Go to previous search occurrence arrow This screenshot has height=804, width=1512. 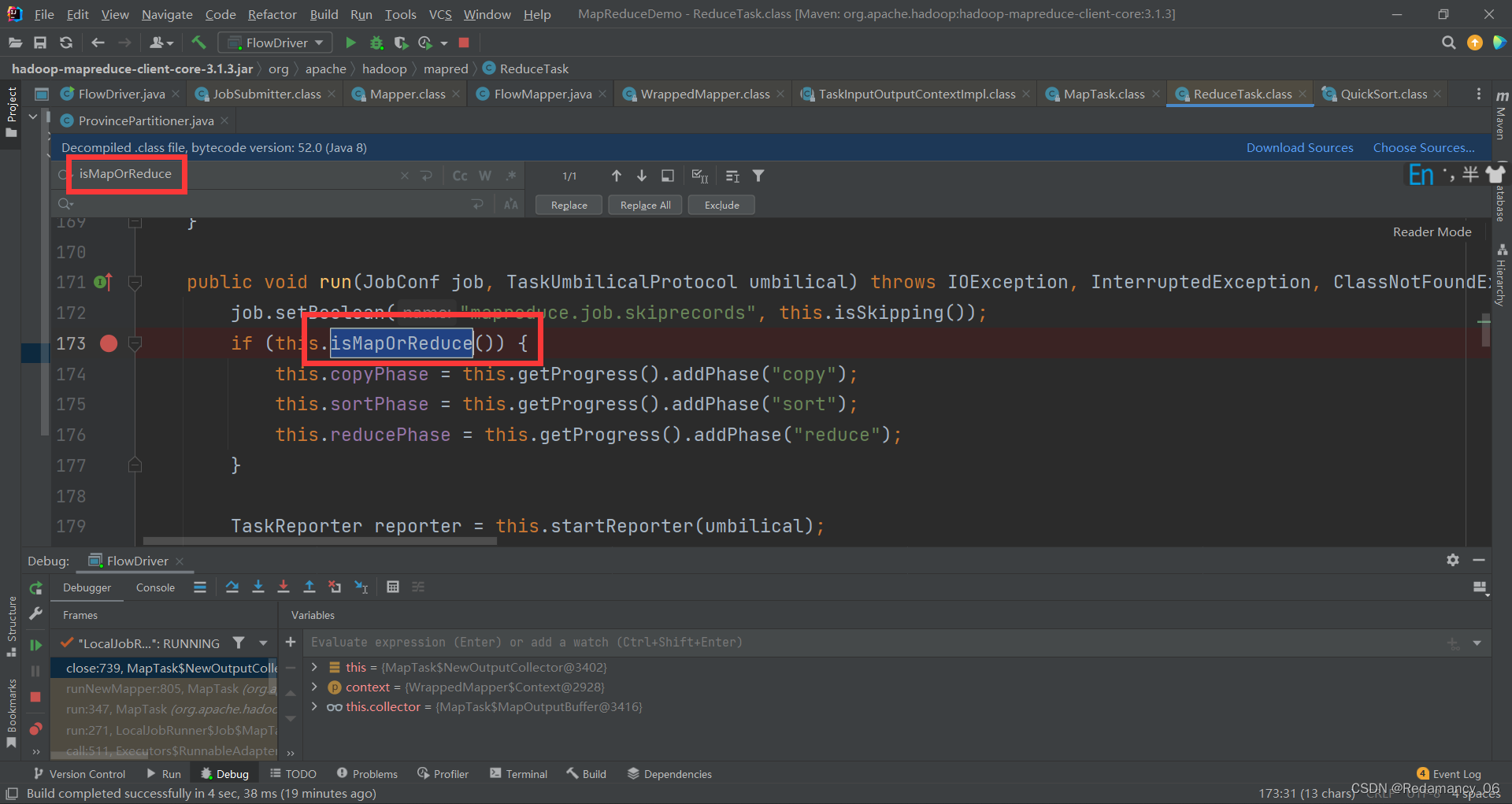[x=617, y=176]
